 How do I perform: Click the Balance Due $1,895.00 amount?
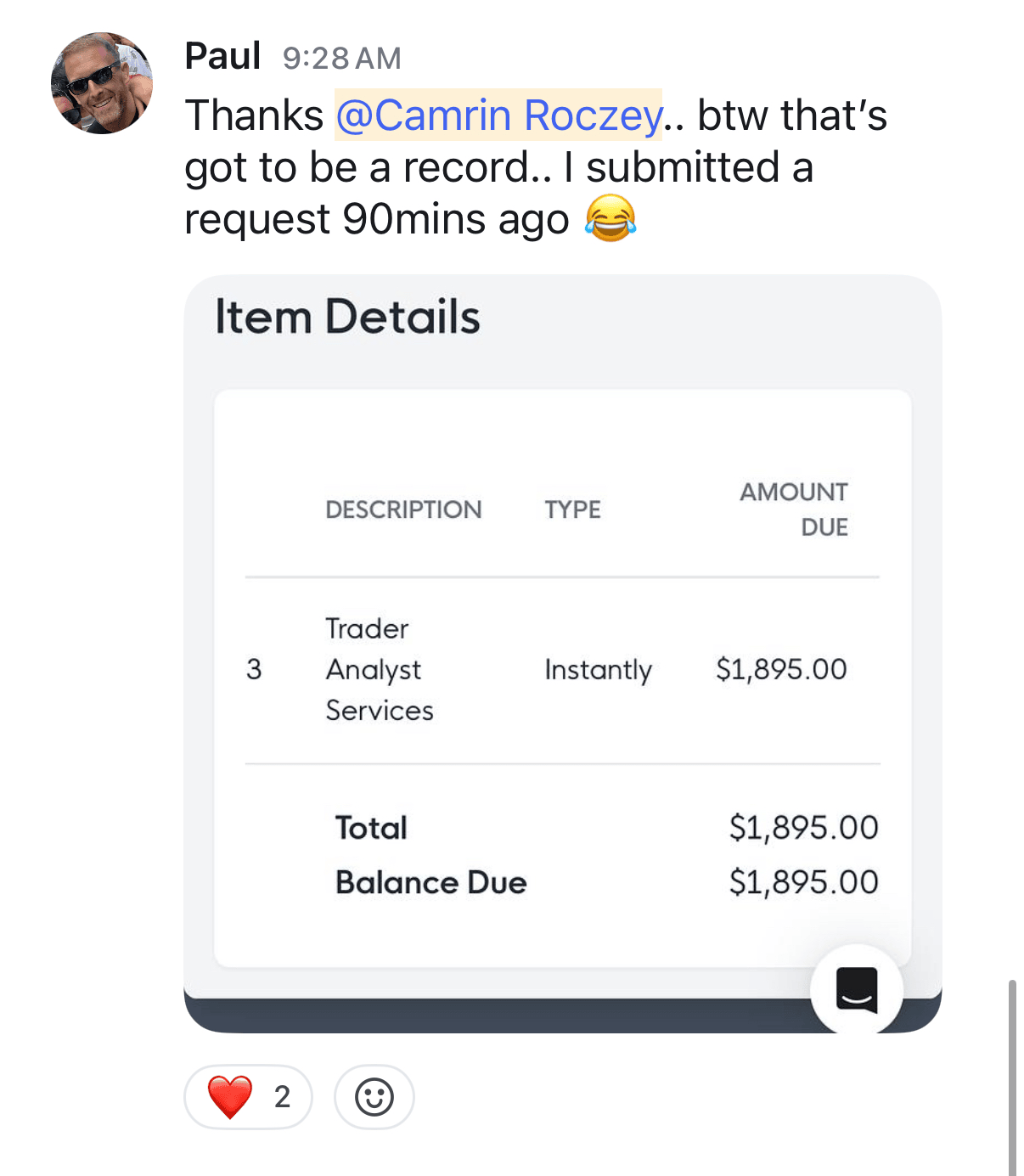[803, 882]
